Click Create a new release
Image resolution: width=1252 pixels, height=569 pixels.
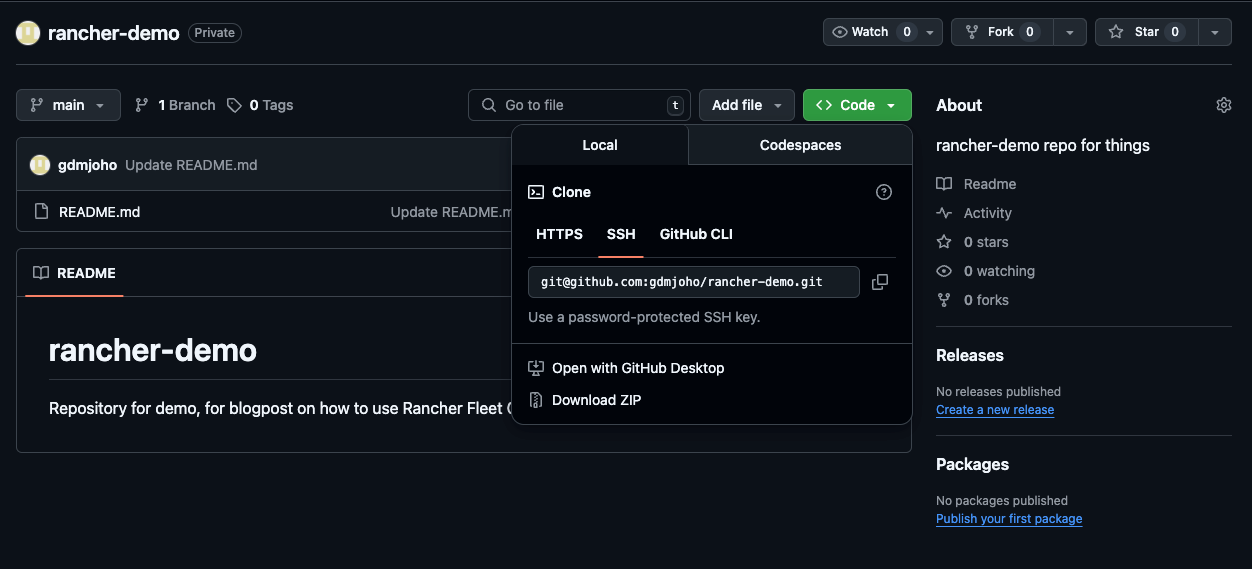click(x=995, y=410)
